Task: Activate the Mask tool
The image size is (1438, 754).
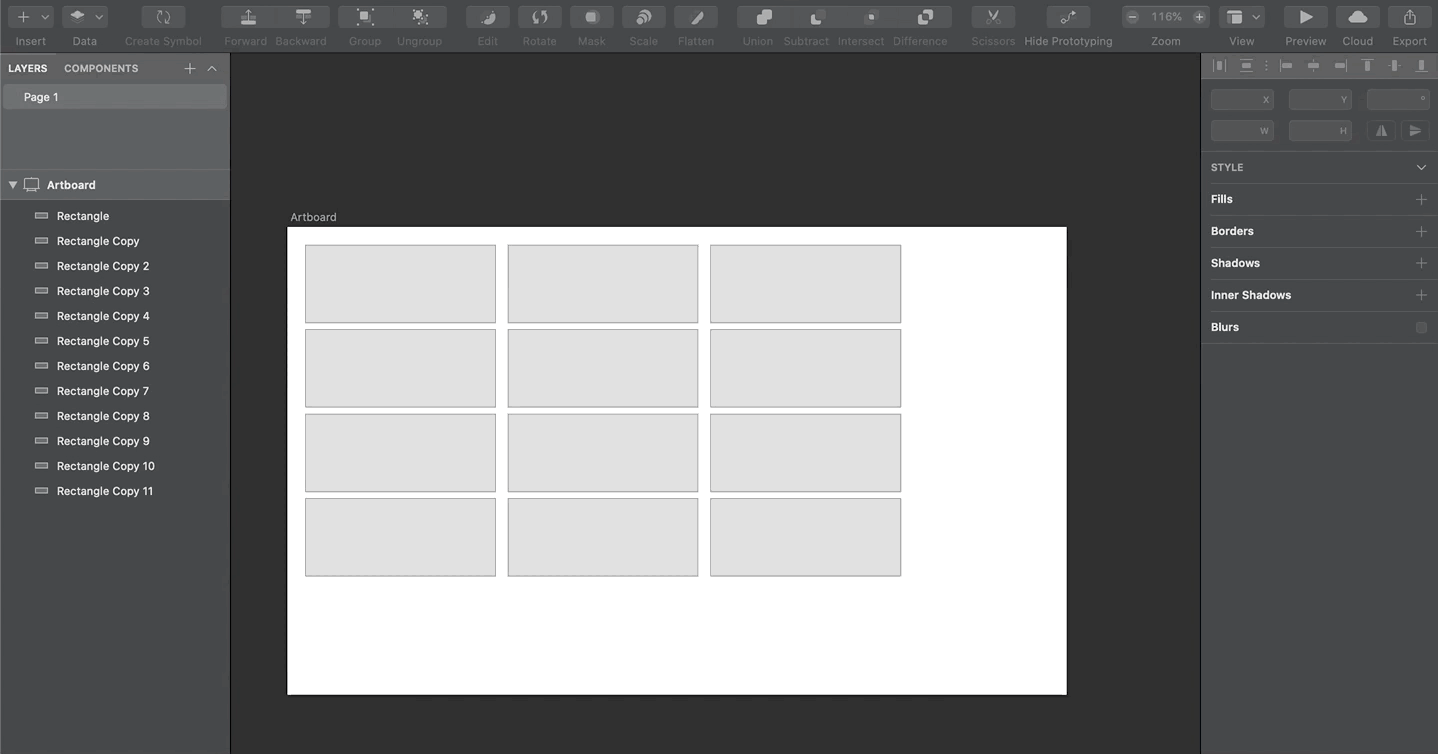Action: [x=591, y=17]
